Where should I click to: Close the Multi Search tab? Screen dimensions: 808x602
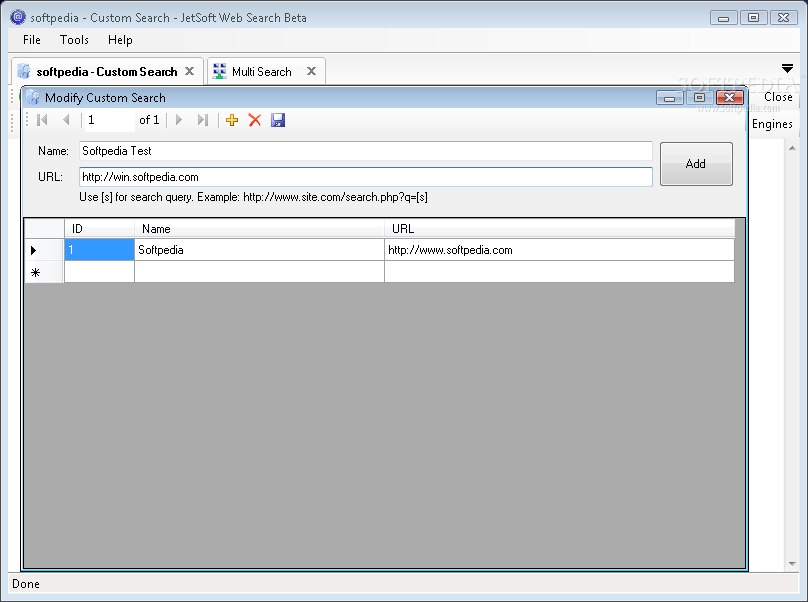(x=311, y=71)
